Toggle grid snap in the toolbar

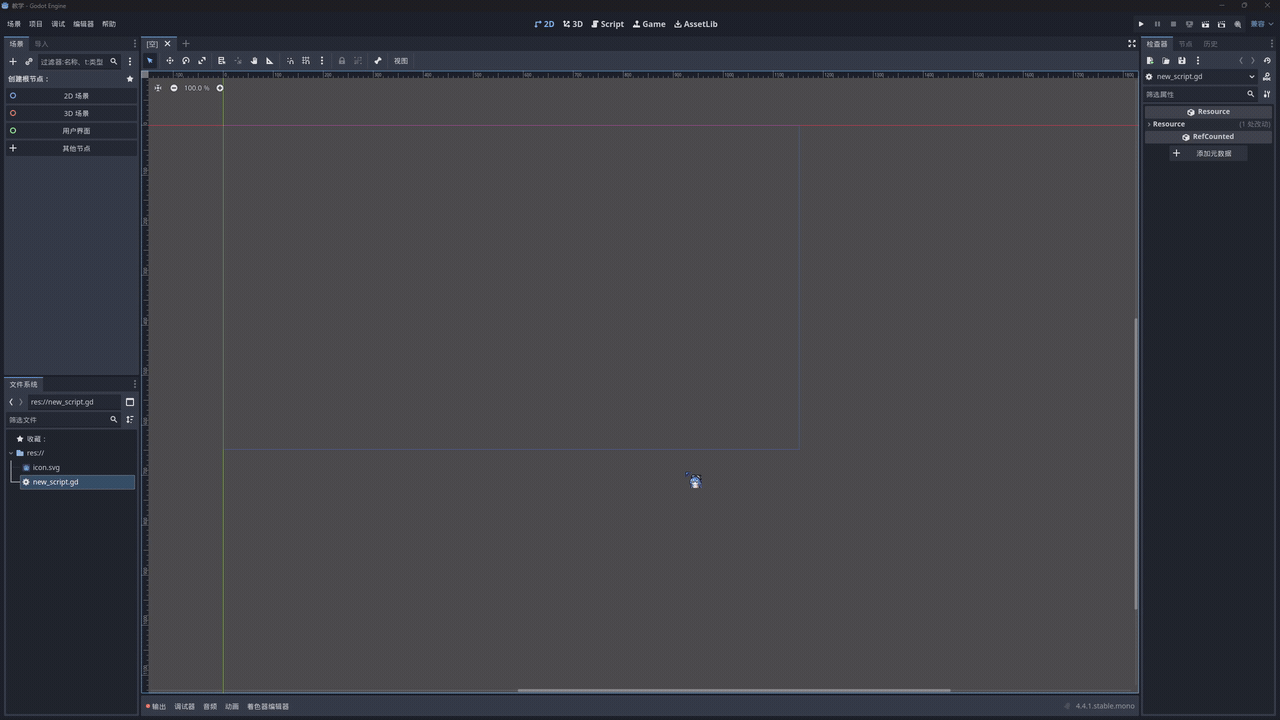[x=306, y=61]
